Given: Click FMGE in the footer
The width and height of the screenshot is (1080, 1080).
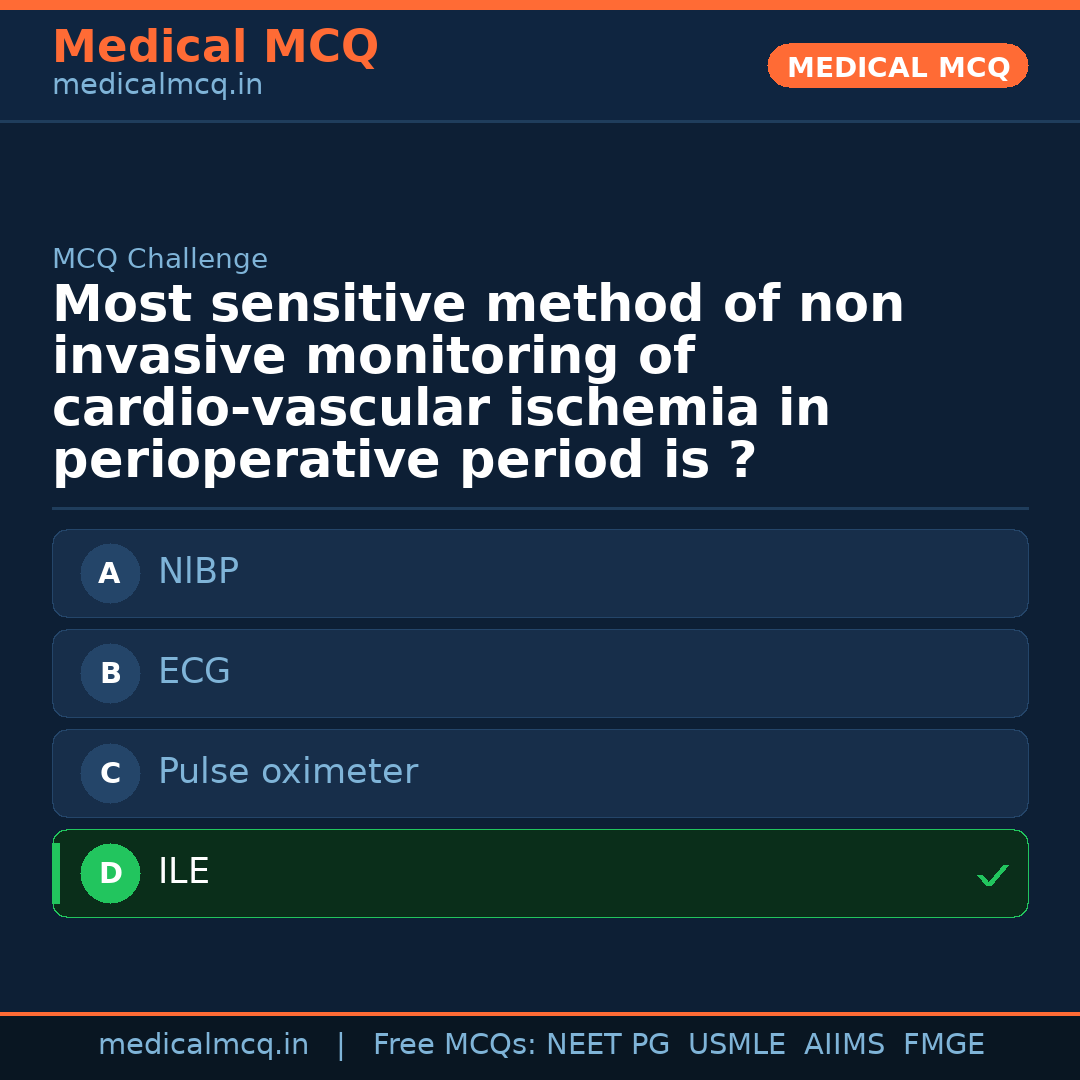Looking at the screenshot, I should pyautogui.click(x=944, y=1045).
